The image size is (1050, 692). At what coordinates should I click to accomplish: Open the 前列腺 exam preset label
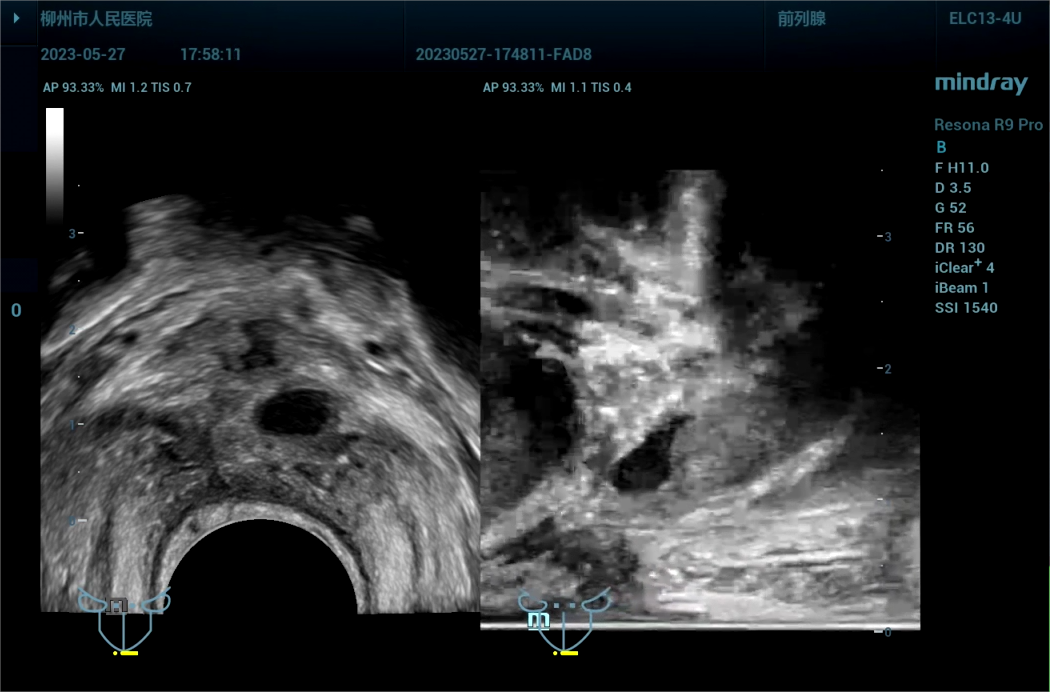tap(801, 19)
